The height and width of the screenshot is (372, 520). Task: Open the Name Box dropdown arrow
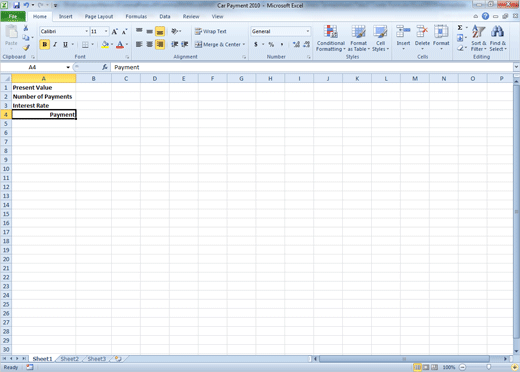click(x=68, y=67)
